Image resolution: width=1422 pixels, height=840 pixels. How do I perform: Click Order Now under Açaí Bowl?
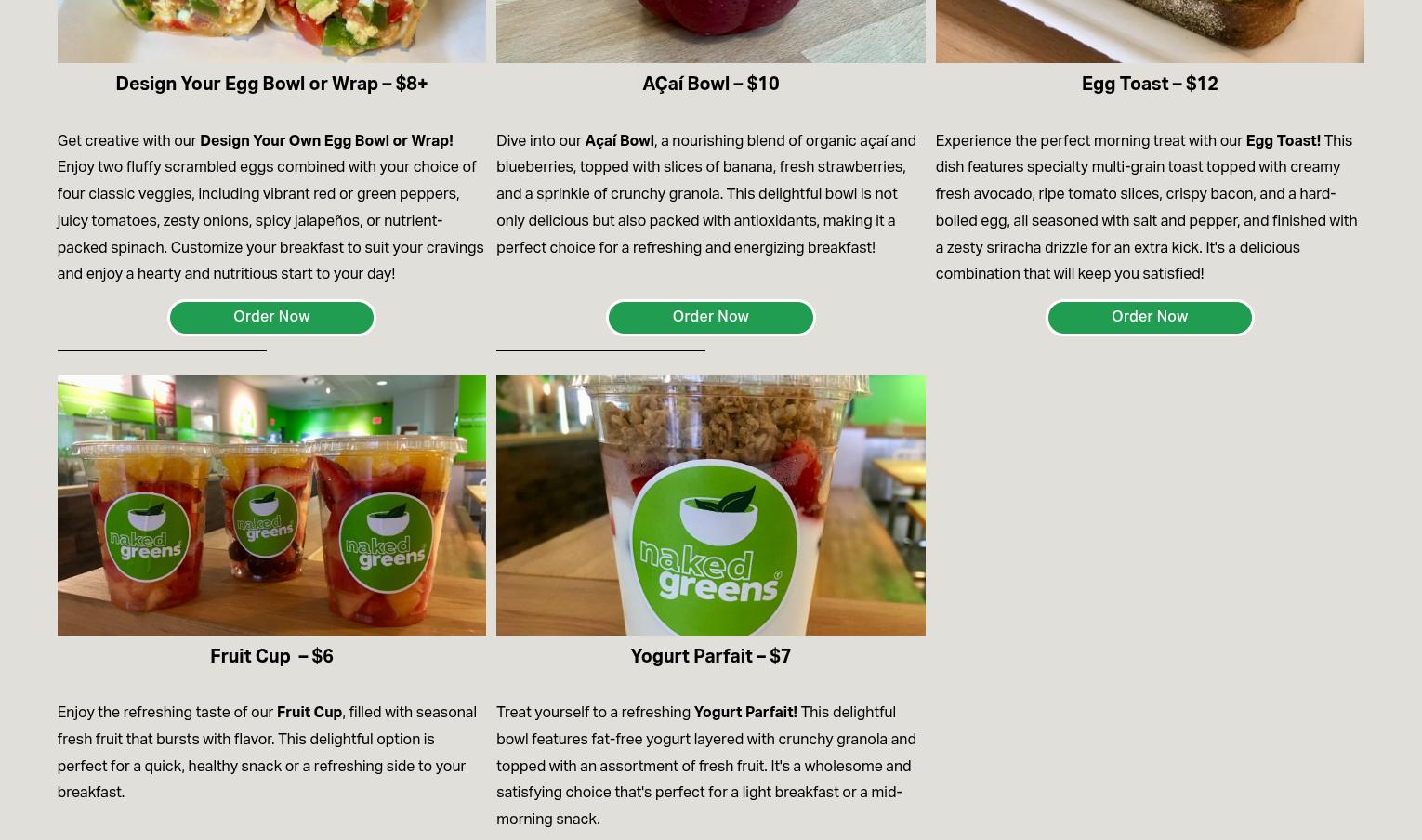(x=710, y=318)
